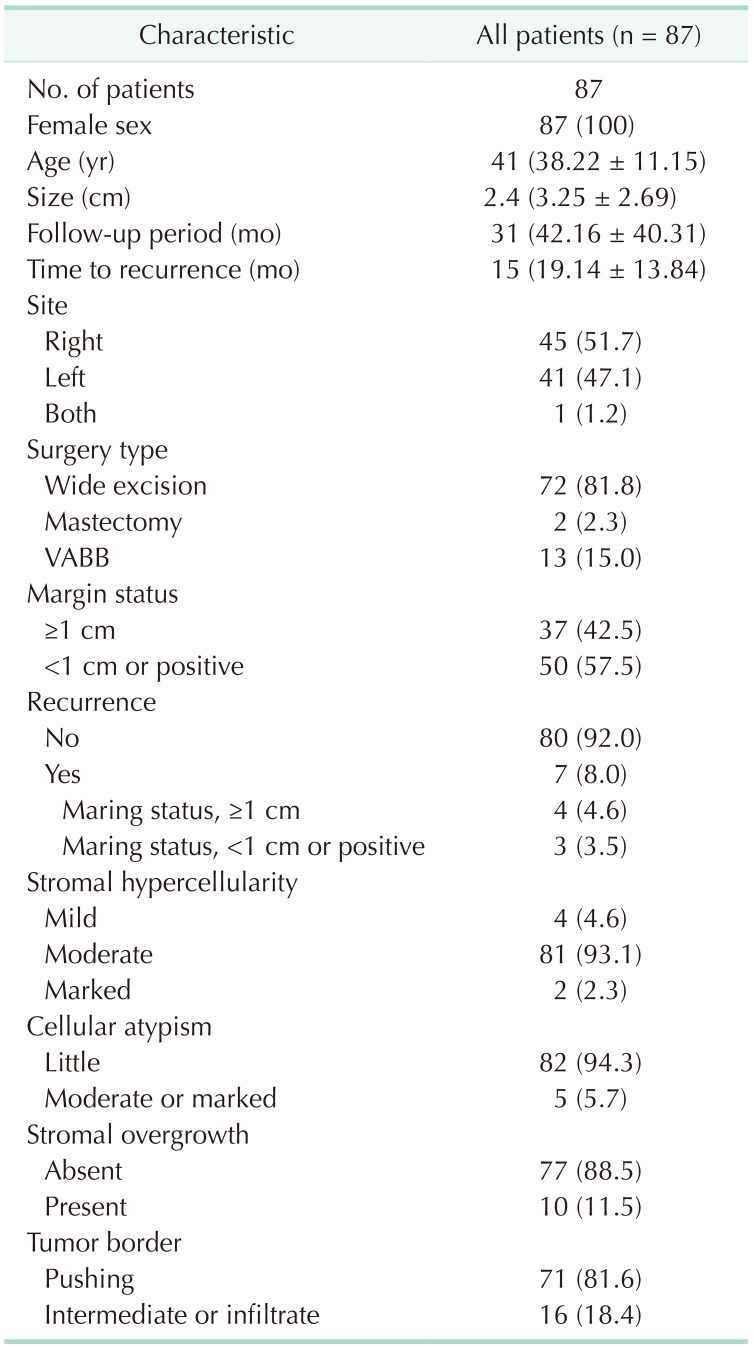Select the "Wide excision" row label

coord(126,486)
